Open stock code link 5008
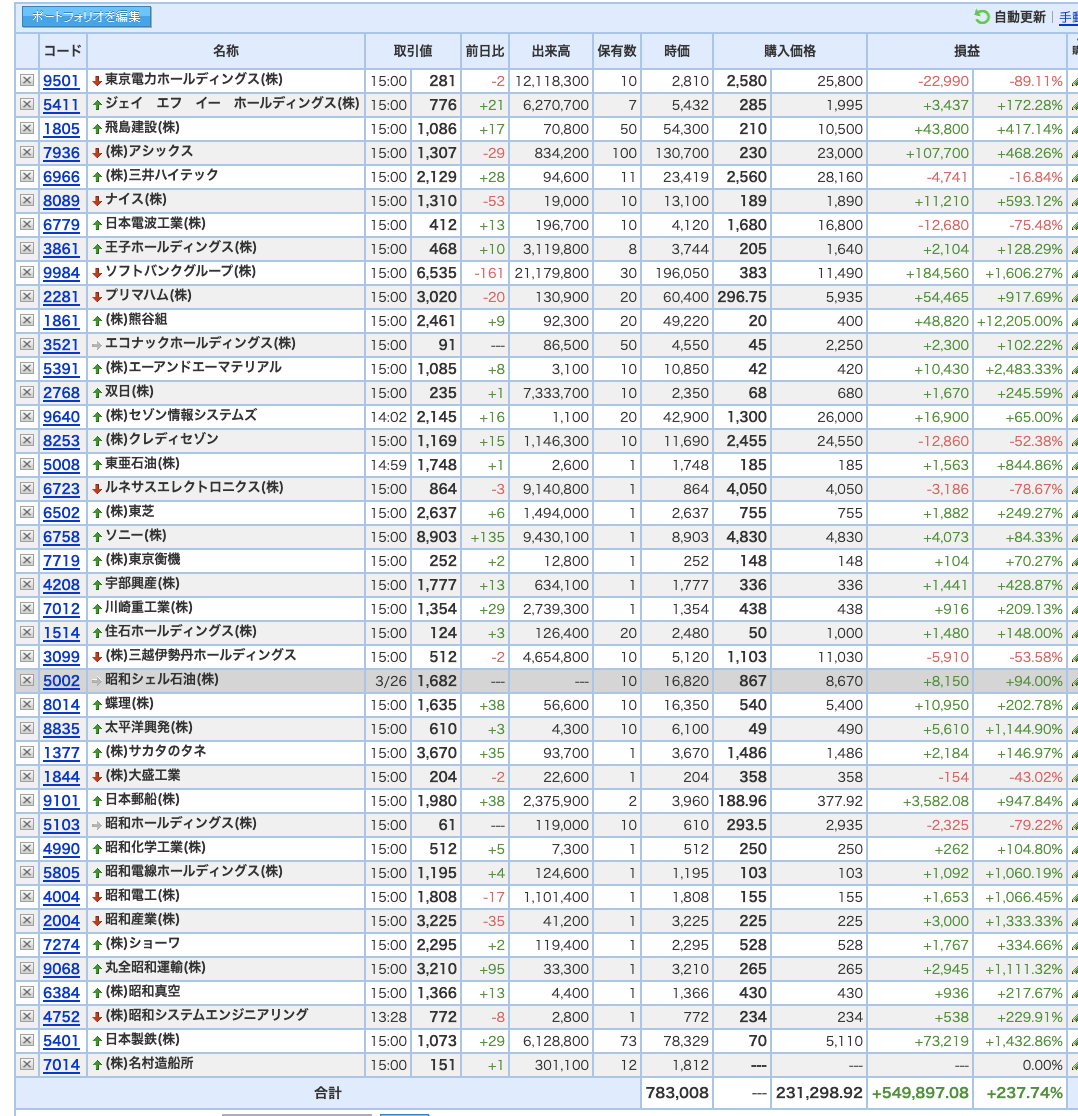1078x1116 pixels. [61, 465]
